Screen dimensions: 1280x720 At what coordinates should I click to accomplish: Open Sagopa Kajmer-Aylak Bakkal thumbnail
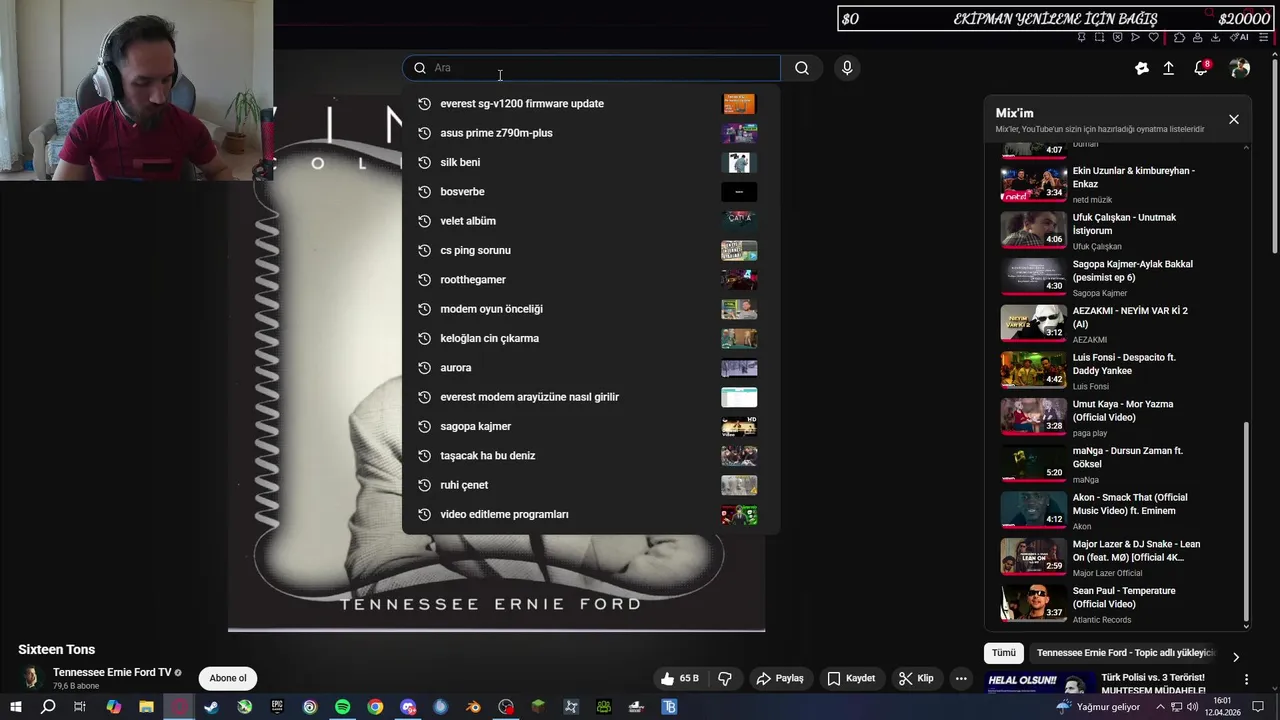coord(1034,277)
